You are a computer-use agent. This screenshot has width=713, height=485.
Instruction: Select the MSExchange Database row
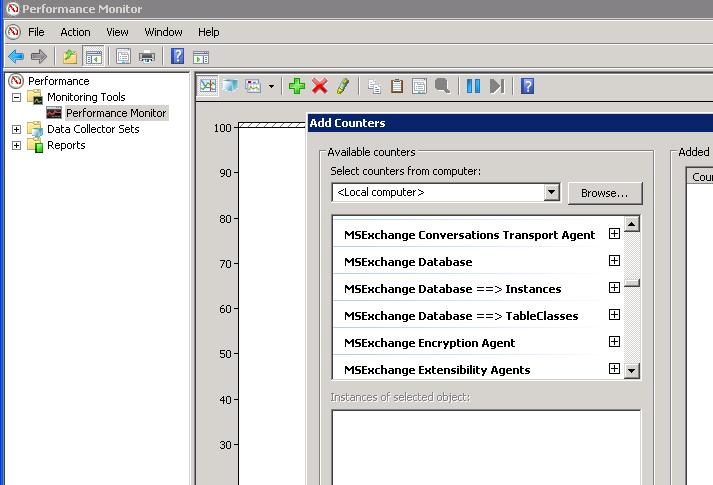478,261
